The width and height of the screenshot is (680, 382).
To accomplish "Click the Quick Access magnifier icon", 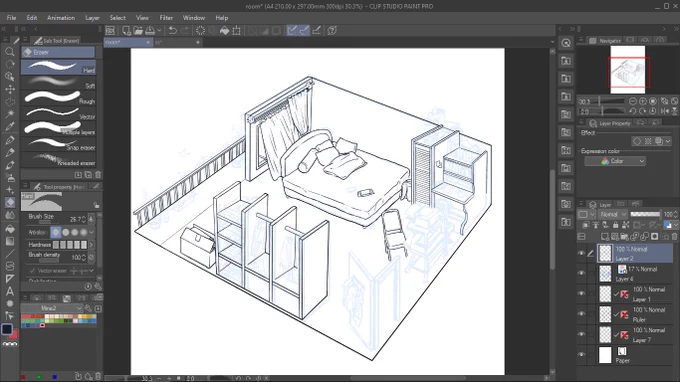I will point(566,42).
